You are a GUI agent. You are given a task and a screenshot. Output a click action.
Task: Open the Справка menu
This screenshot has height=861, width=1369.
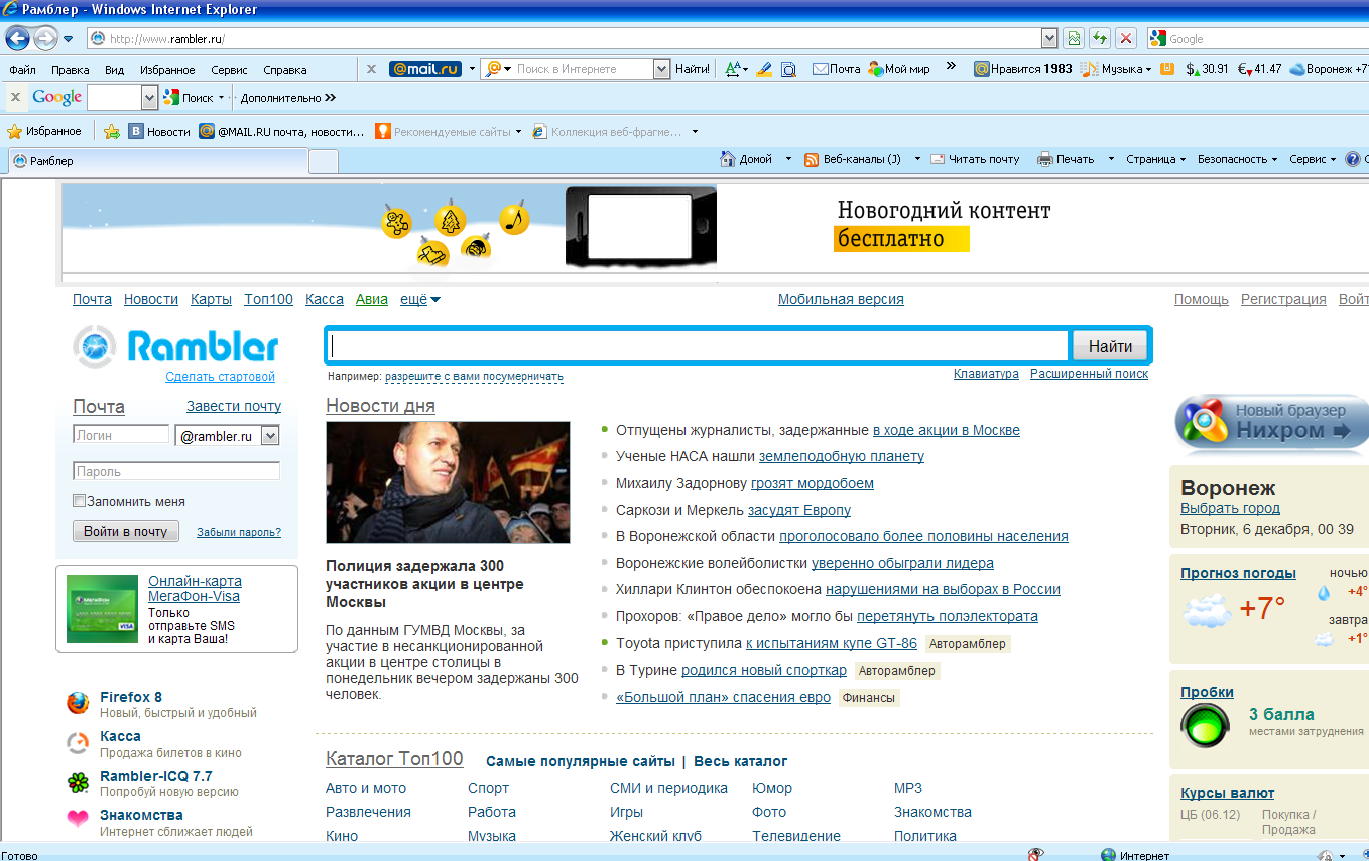285,70
